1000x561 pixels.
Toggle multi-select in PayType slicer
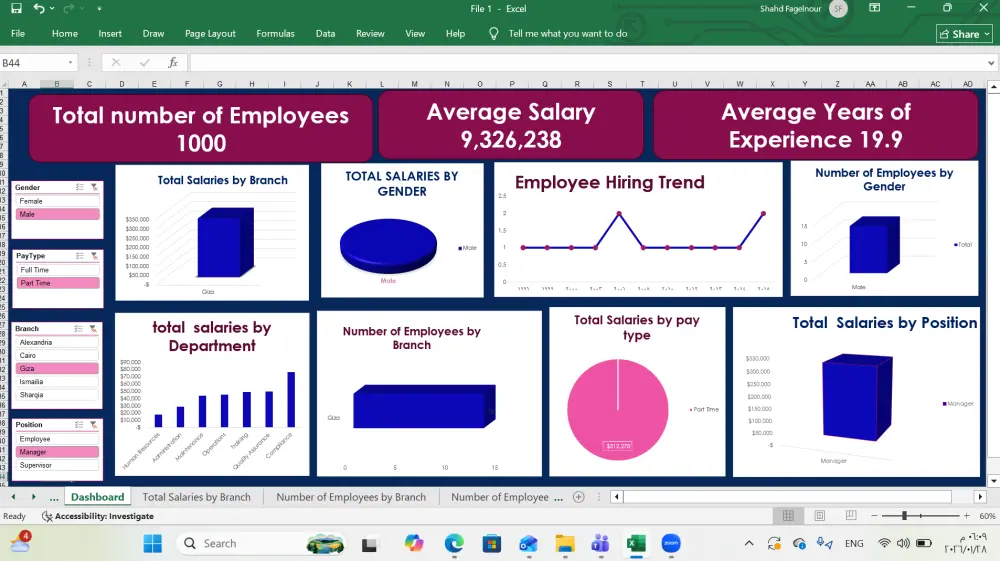[80, 256]
